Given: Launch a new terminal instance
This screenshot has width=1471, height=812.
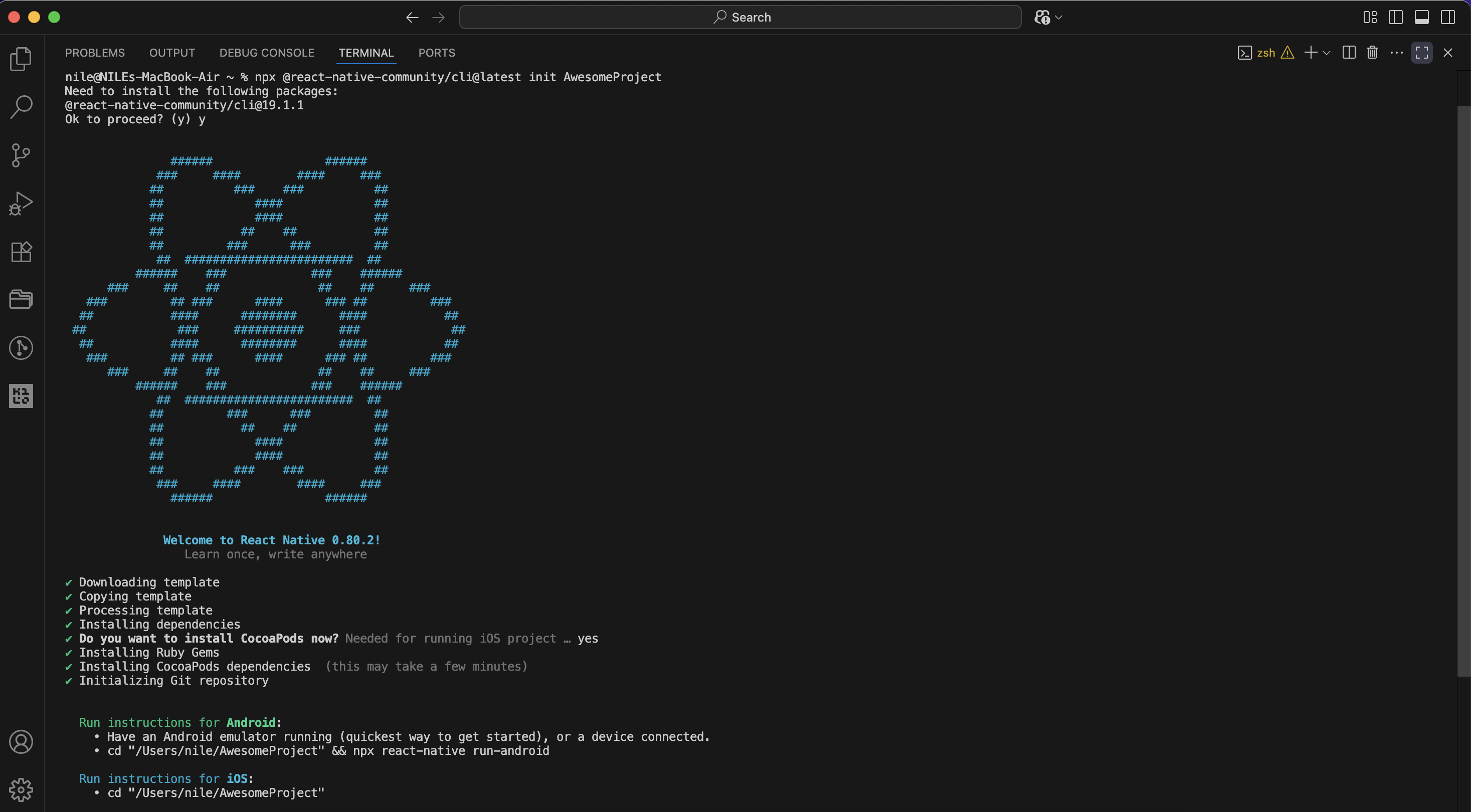Looking at the screenshot, I should click(x=1310, y=52).
